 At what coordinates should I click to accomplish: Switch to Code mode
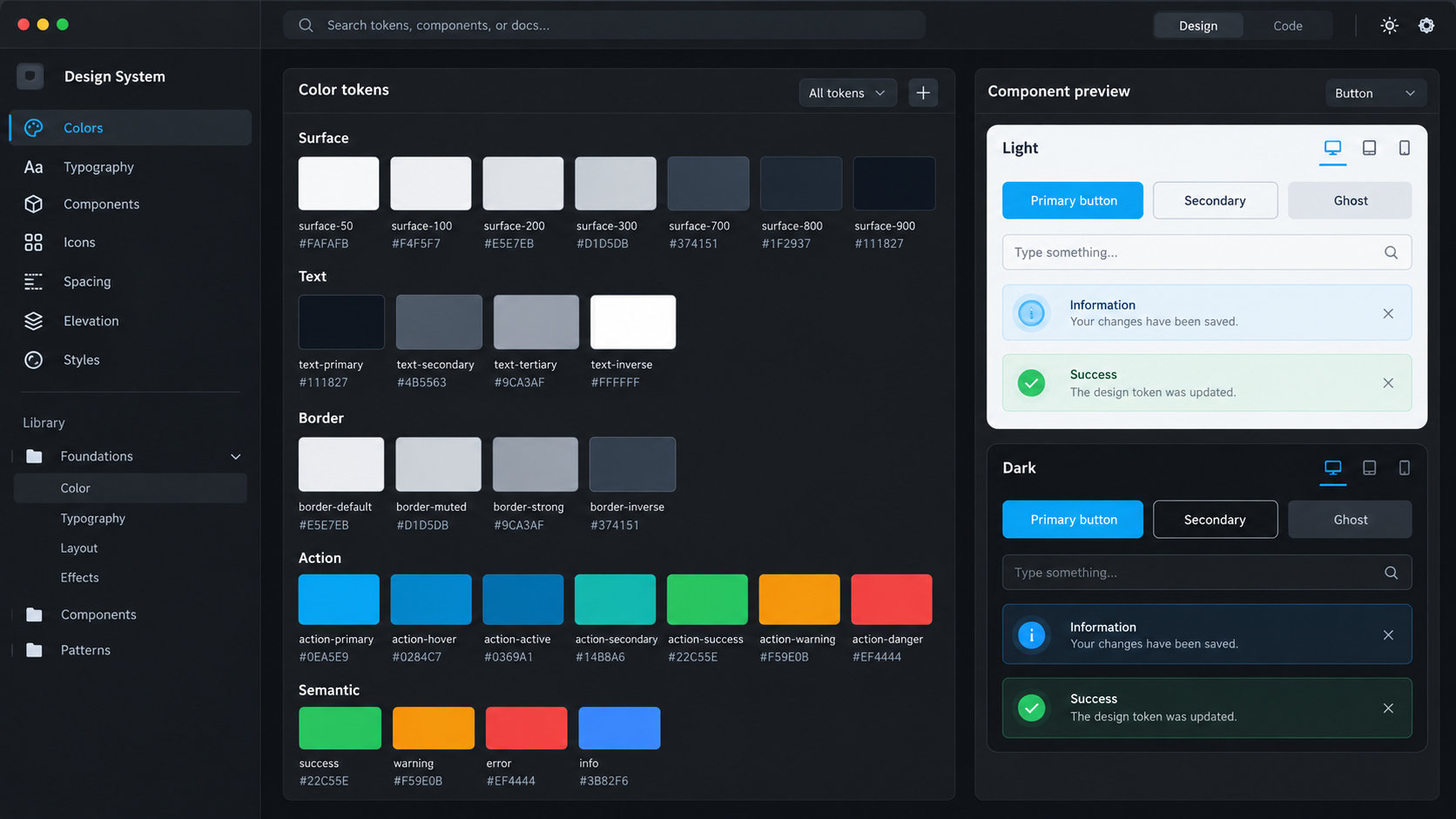1288,26
